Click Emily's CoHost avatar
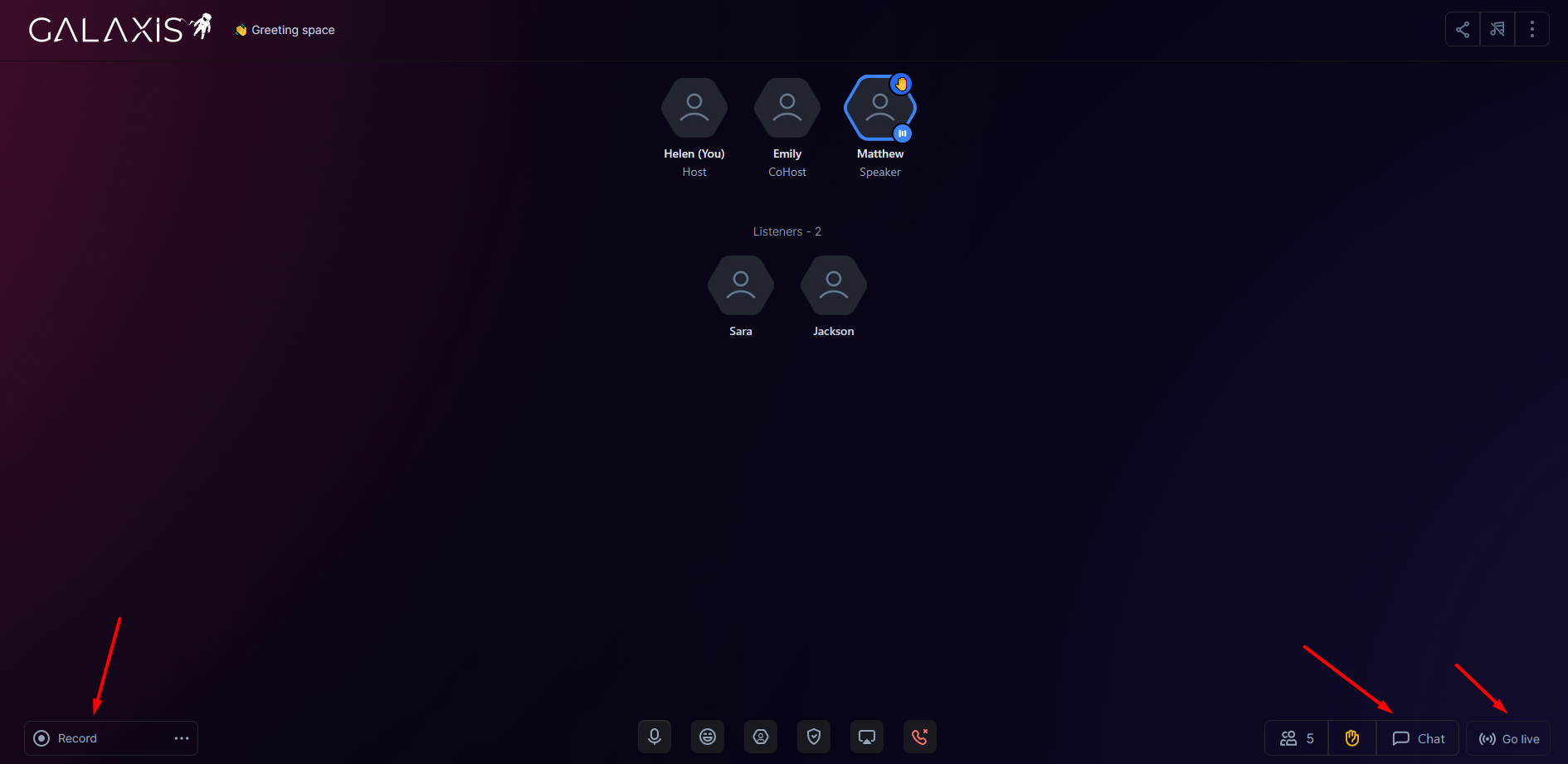The width and height of the screenshot is (1568, 764). point(787,109)
